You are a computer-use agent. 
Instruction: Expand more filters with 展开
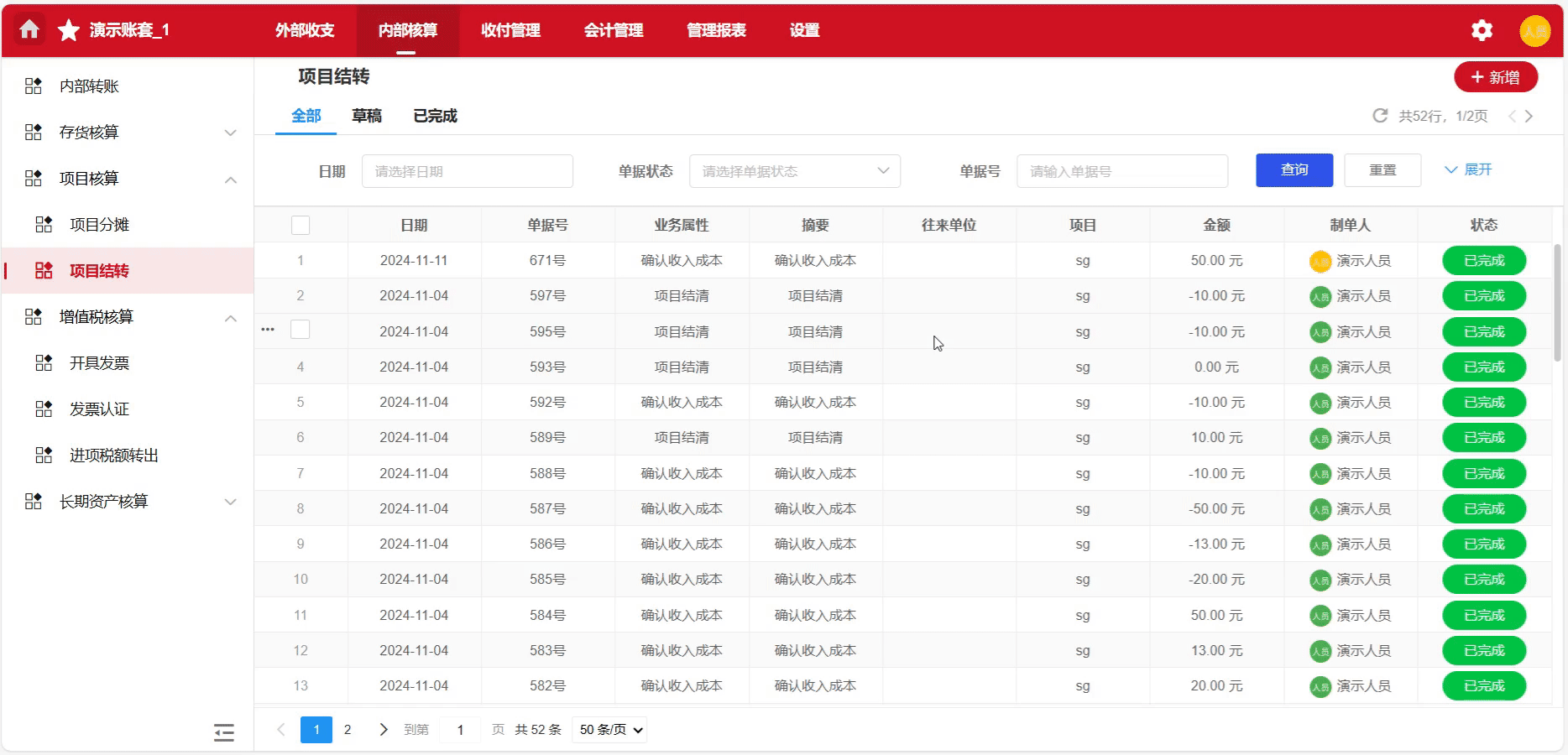(1468, 170)
